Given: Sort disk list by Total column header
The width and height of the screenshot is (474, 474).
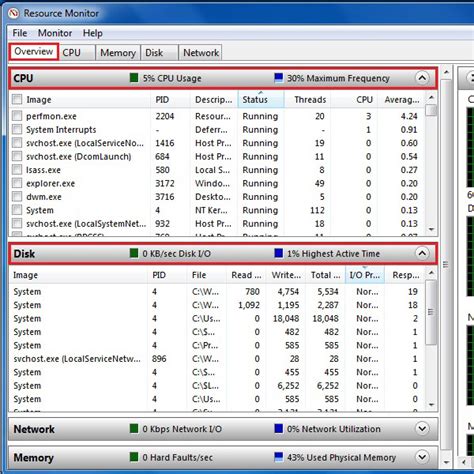Looking at the screenshot, I should (325, 275).
